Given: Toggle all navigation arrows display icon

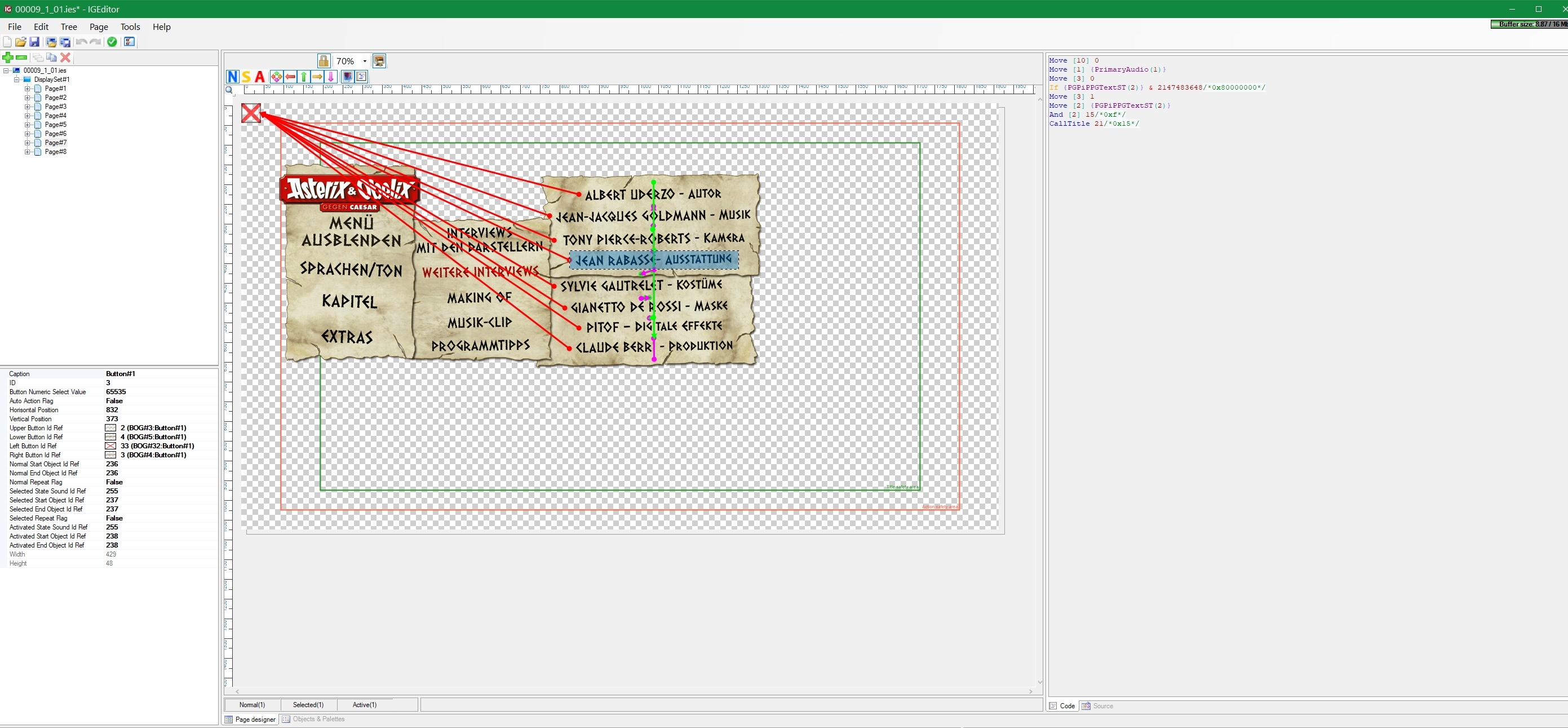Looking at the screenshot, I should 276,77.
